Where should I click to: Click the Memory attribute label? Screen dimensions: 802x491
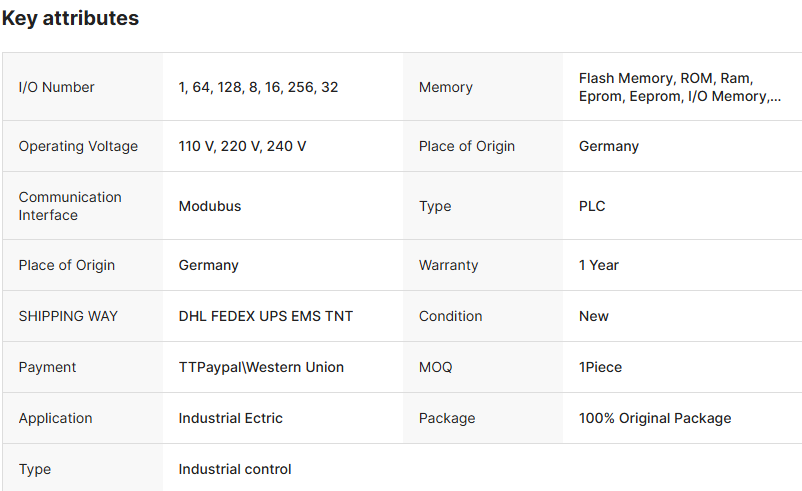click(x=445, y=87)
